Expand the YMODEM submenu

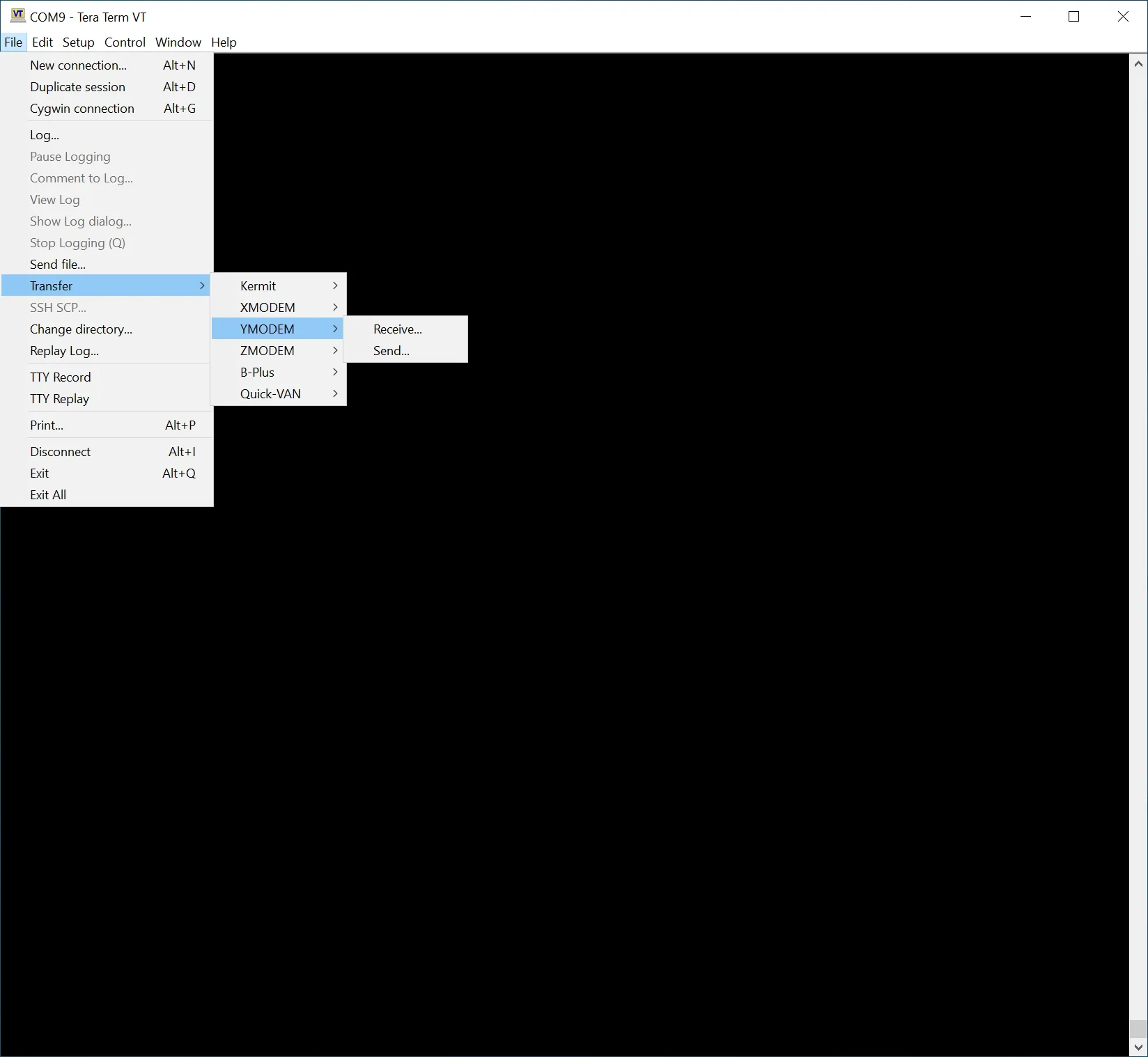279,329
